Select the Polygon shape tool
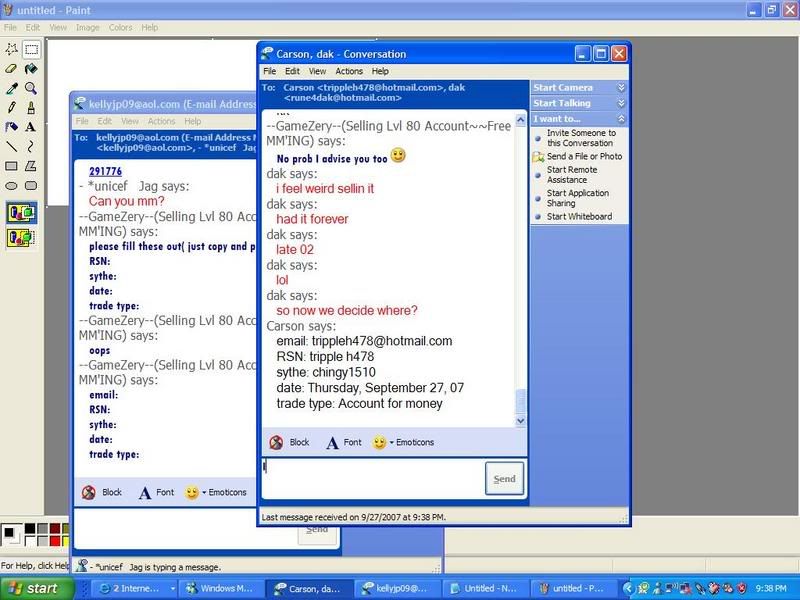Screen dimensions: 800x600 coord(31,166)
